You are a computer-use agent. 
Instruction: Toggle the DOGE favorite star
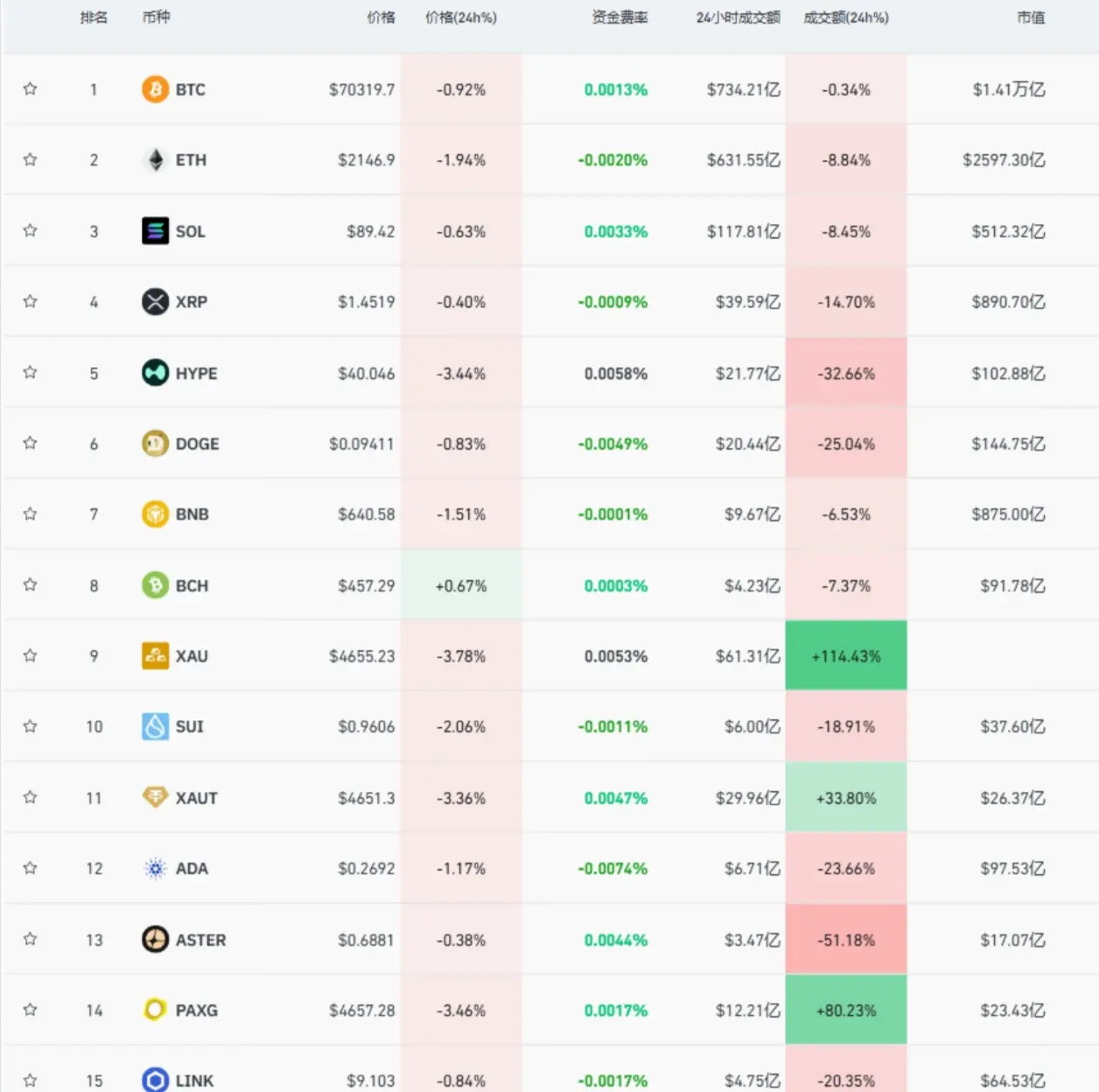click(30, 443)
